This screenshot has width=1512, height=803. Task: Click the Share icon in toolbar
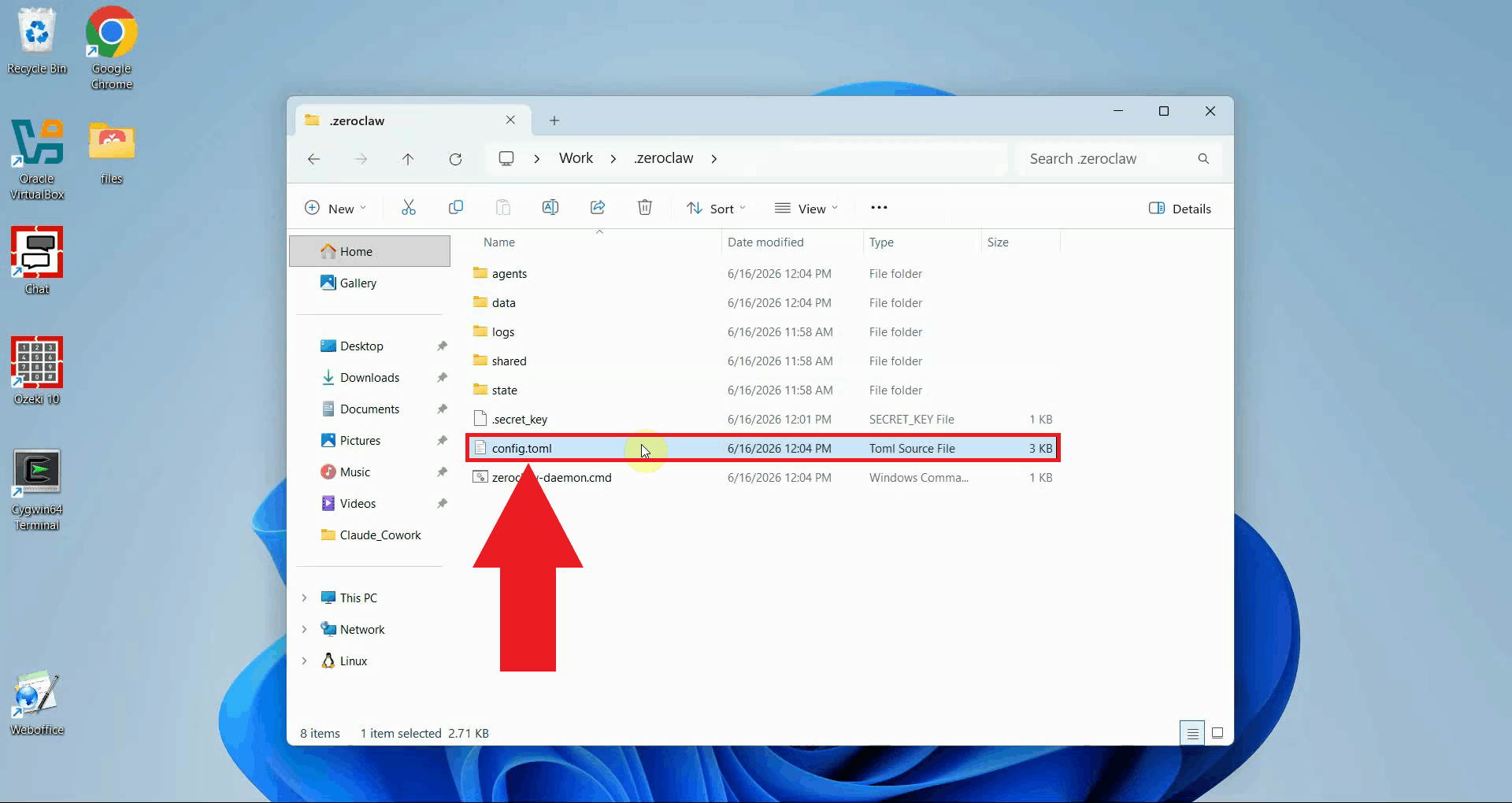coord(597,208)
